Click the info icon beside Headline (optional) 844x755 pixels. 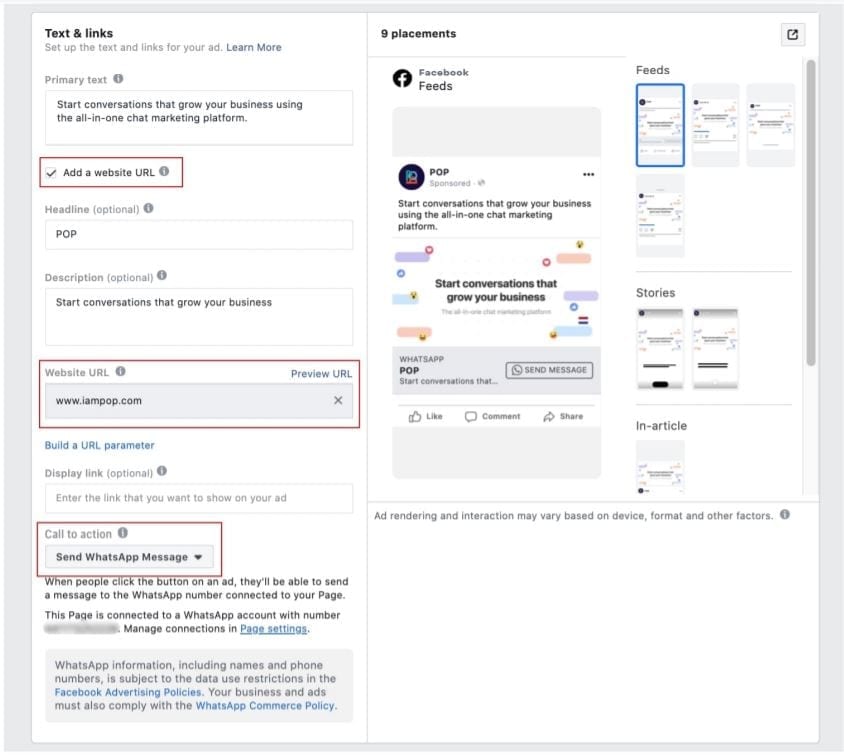tap(149, 208)
